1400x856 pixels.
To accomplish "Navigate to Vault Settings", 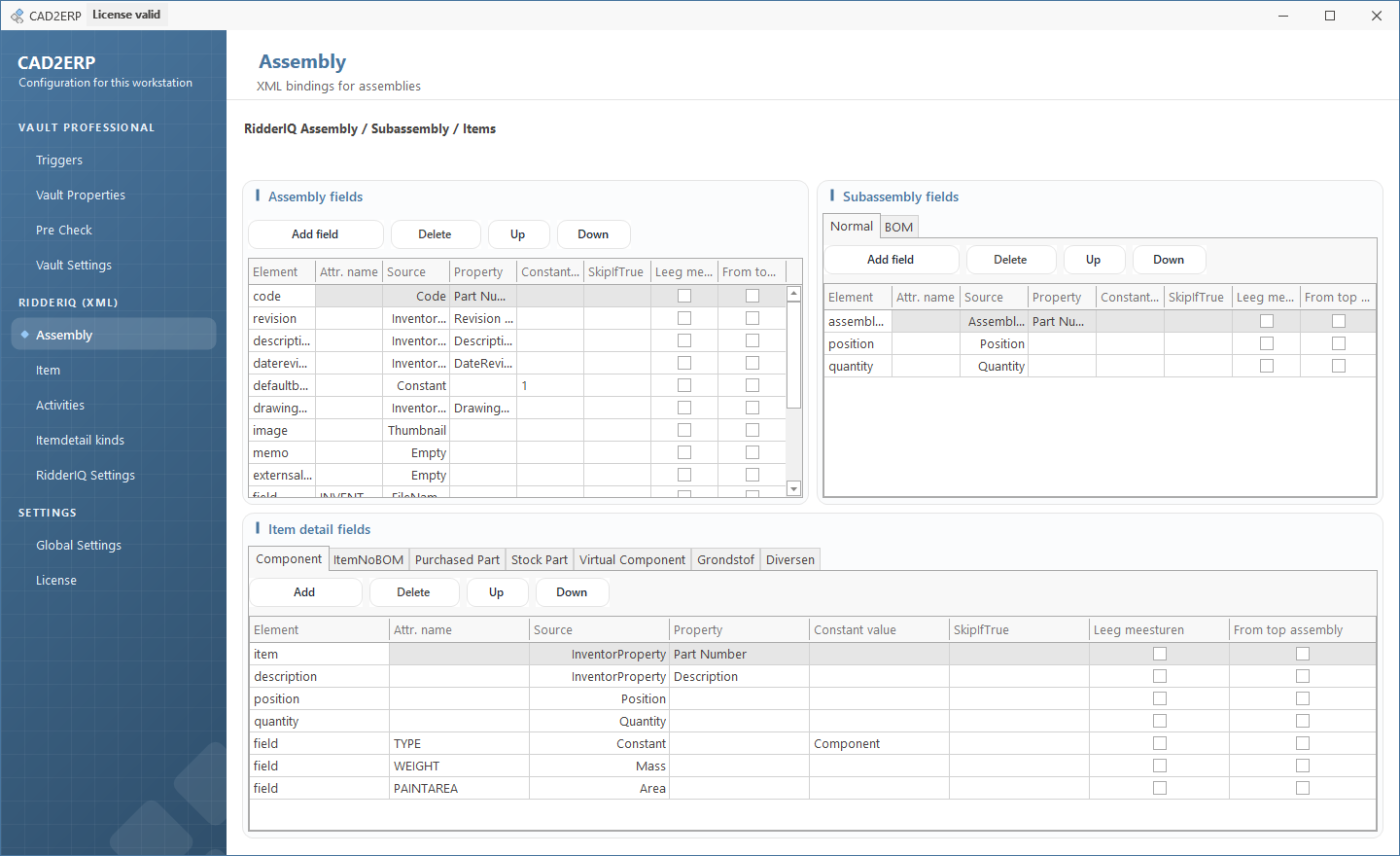I will 74,266.
